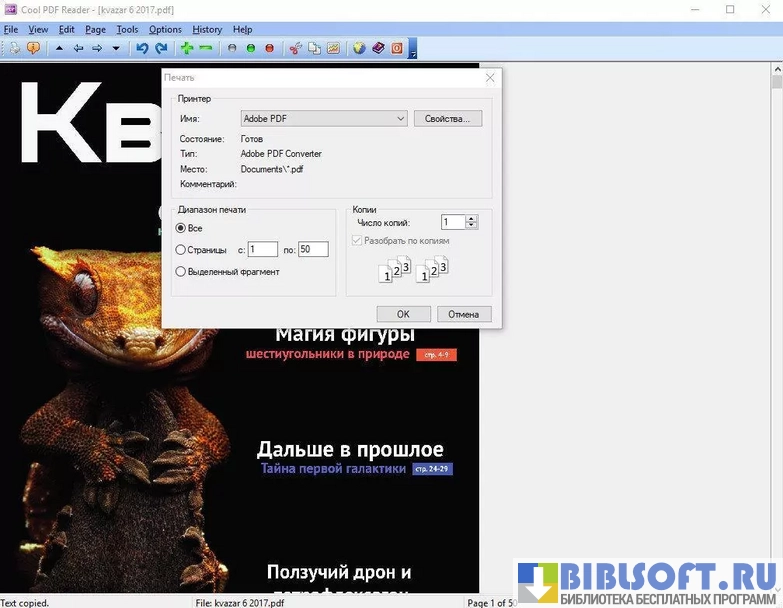Click the vertical scrollbar of document

point(776,300)
